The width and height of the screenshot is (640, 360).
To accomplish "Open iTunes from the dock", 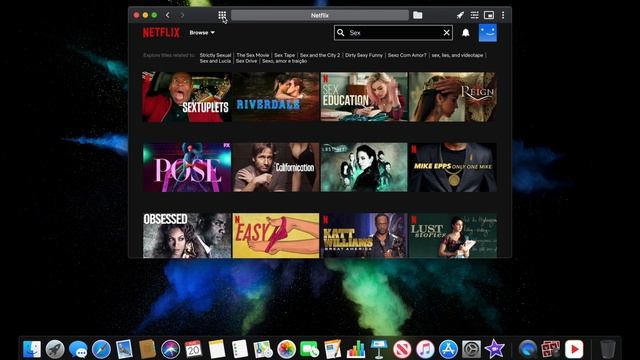I will (x=425, y=349).
